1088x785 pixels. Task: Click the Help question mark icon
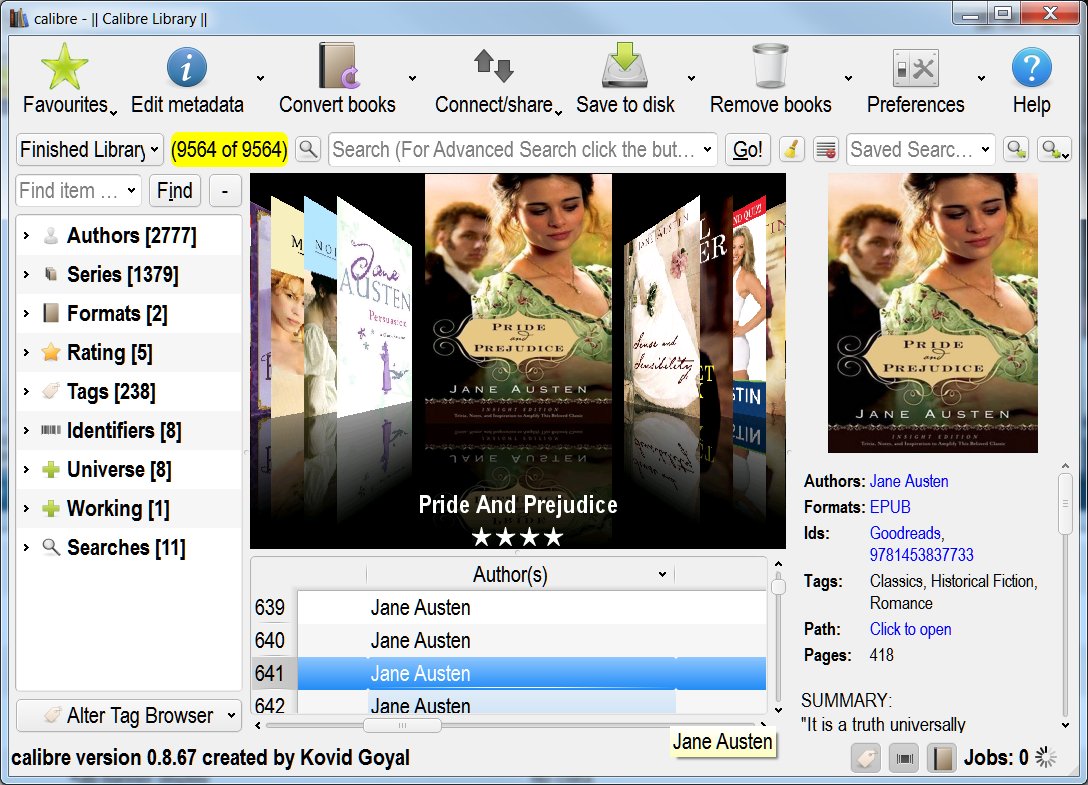(x=1031, y=68)
